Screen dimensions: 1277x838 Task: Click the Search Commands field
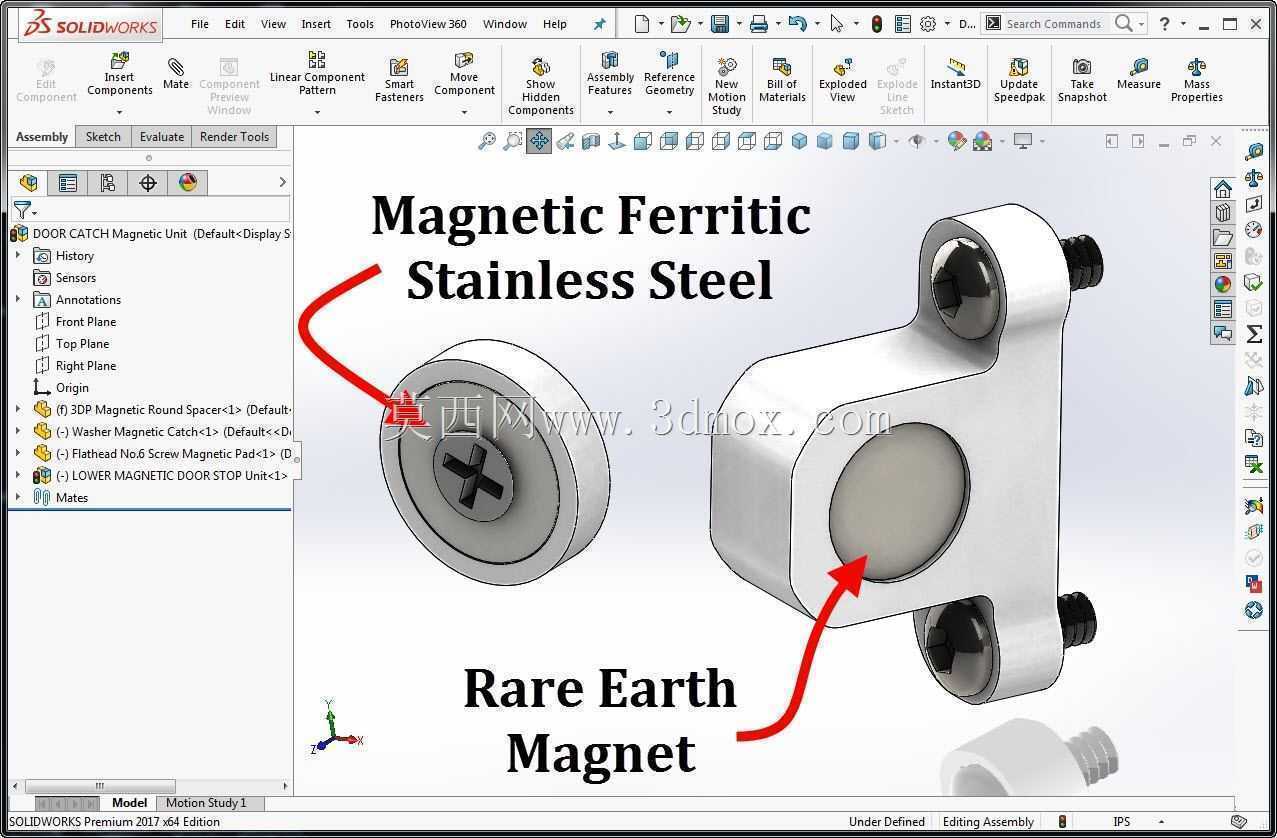coord(1053,24)
